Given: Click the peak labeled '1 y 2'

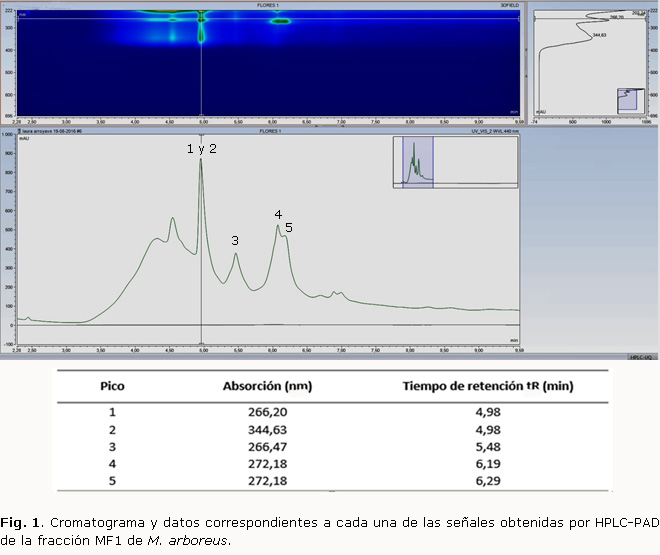Looking at the screenshot, I should [x=201, y=160].
